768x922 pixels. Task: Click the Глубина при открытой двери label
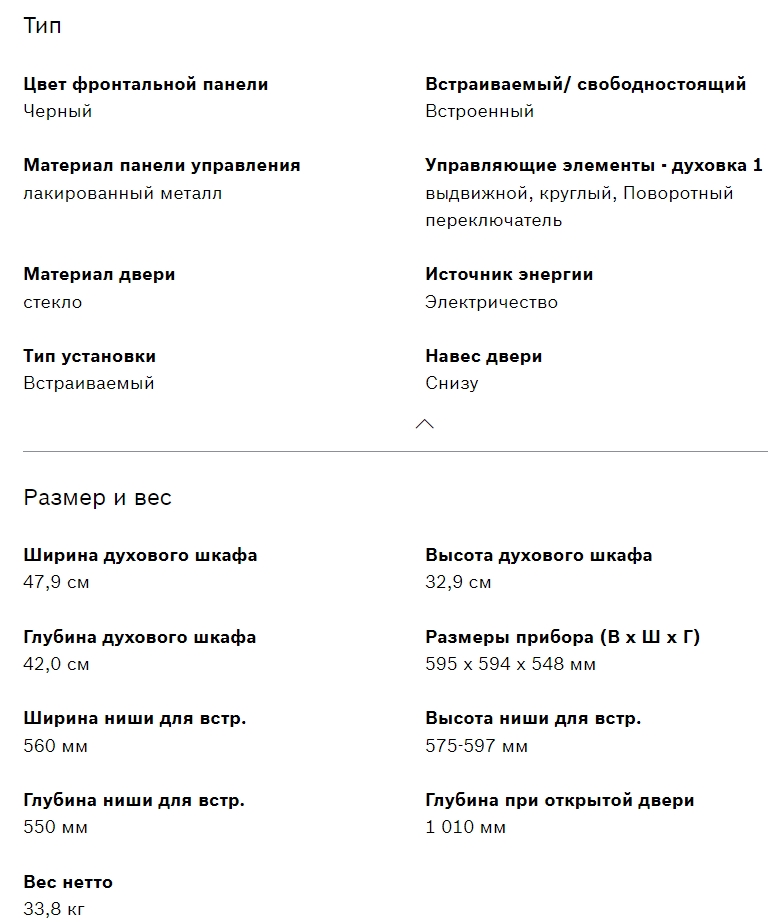(x=559, y=800)
